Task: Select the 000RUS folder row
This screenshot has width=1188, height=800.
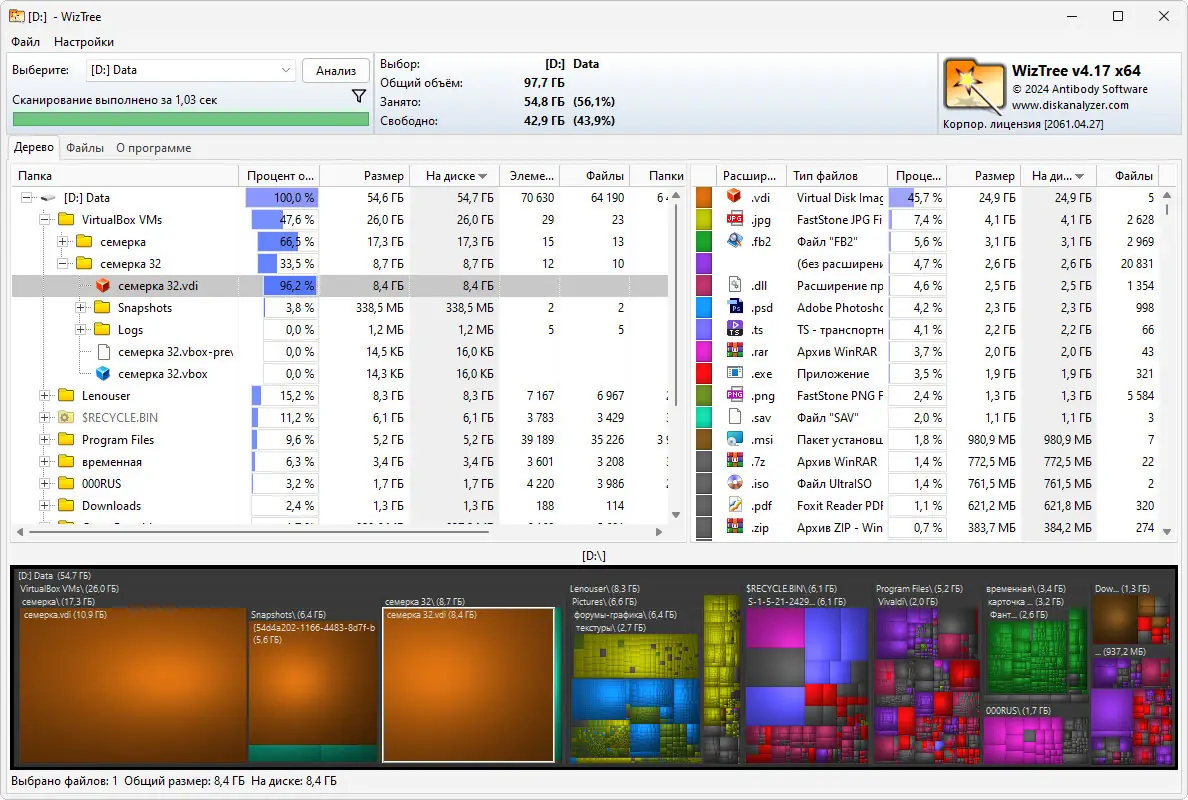Action: pyautogui.click(x=339, y=483)
